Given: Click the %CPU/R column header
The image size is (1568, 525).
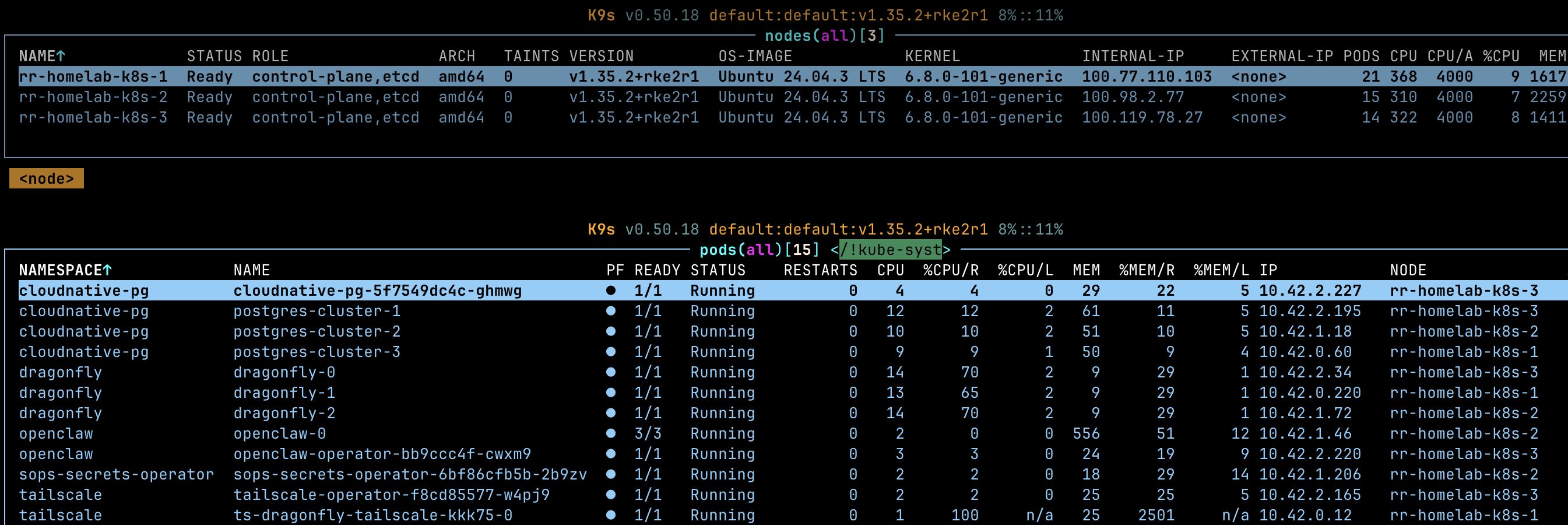Looking at the screenshot, I should tap(951, 270).
